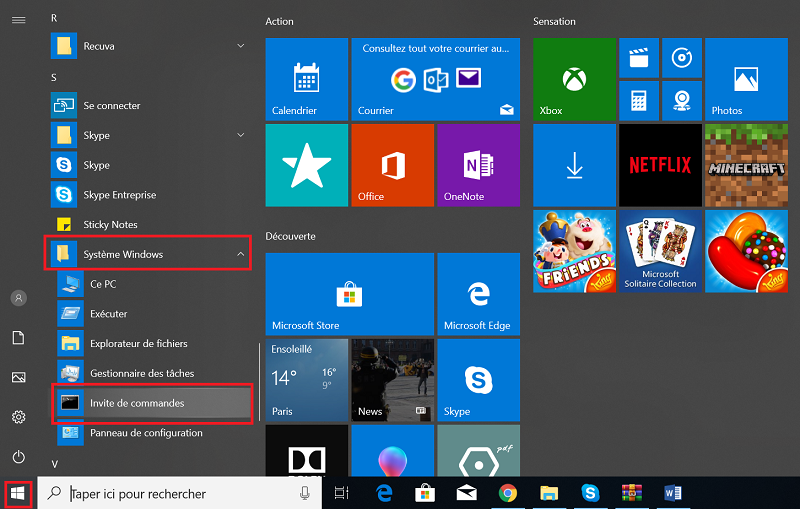Open Microsoft Store from the taskbar

[x=425, y=493]
